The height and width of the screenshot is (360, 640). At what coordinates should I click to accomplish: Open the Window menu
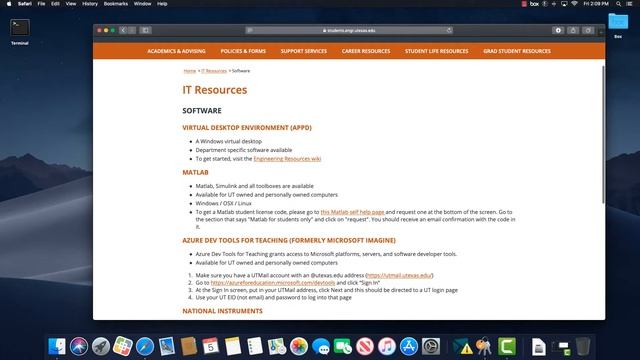[x=142, y=4]
